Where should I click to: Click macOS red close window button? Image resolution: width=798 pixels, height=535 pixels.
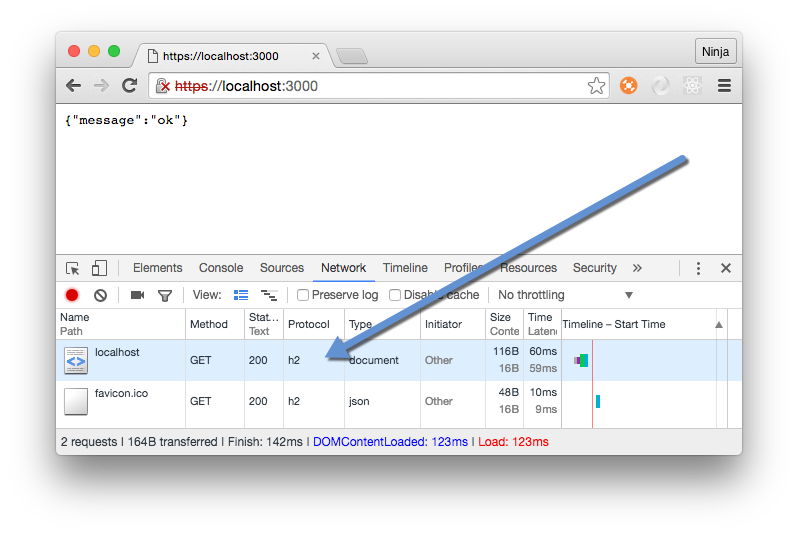point(74,51)
